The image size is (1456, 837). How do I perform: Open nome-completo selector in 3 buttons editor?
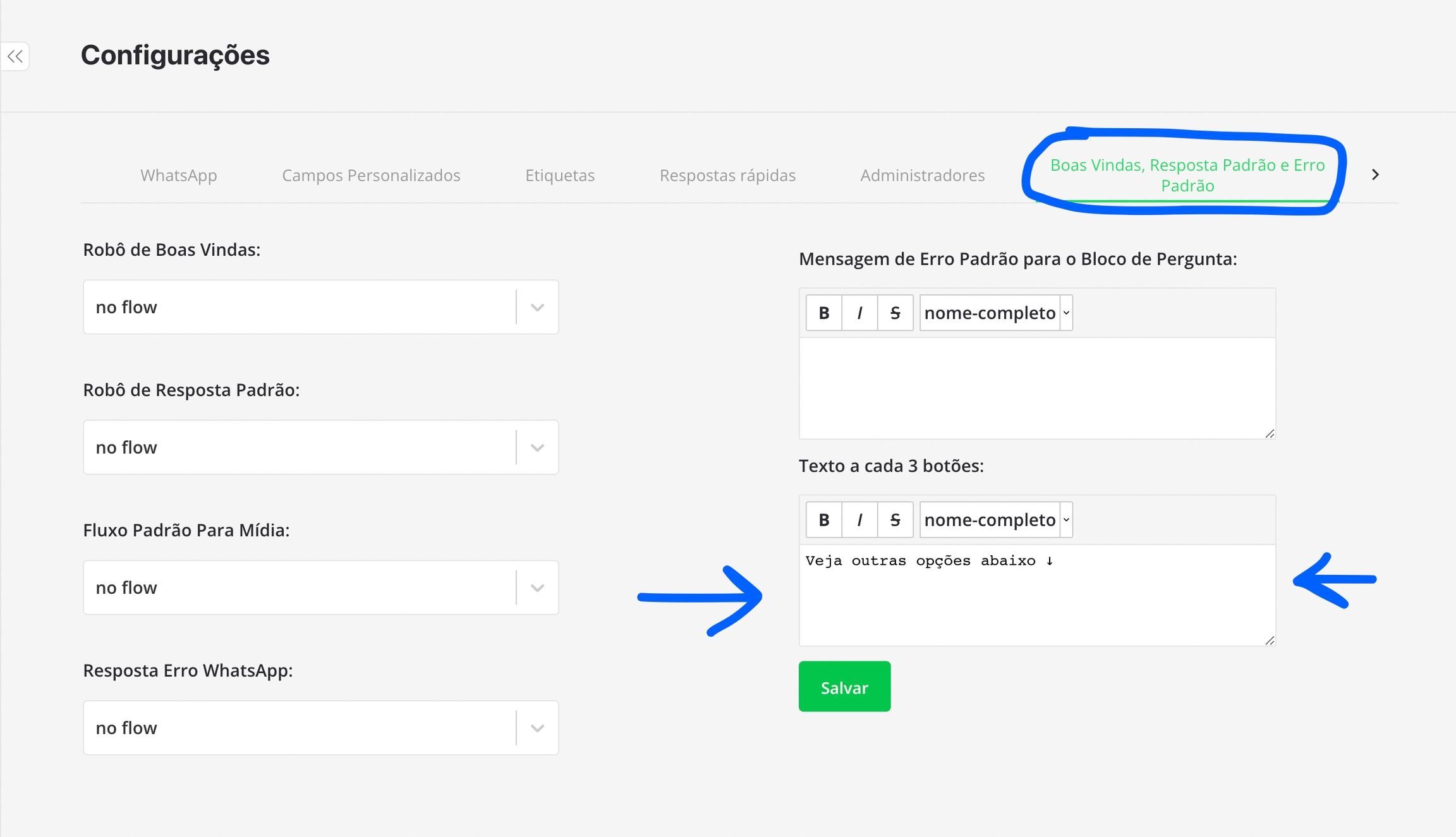(x=996, y=520)
